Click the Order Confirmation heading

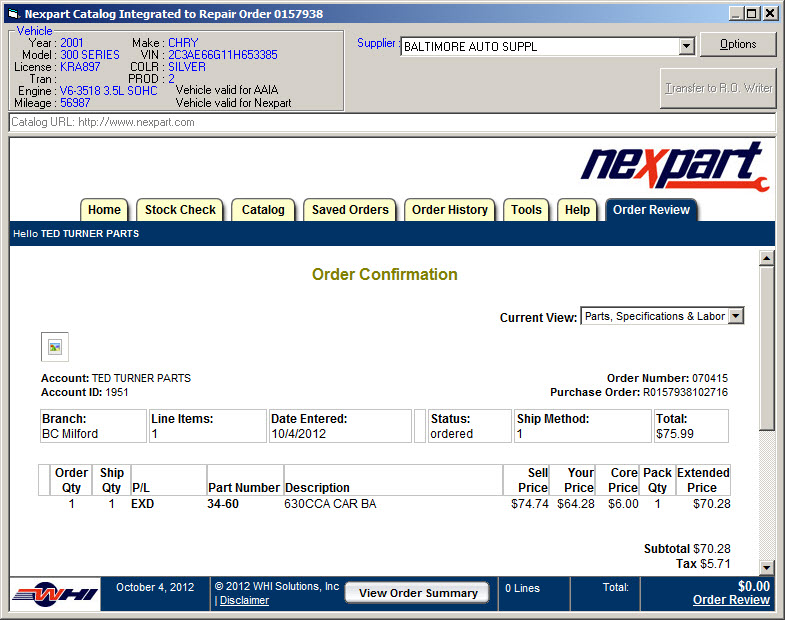point(384,274)
